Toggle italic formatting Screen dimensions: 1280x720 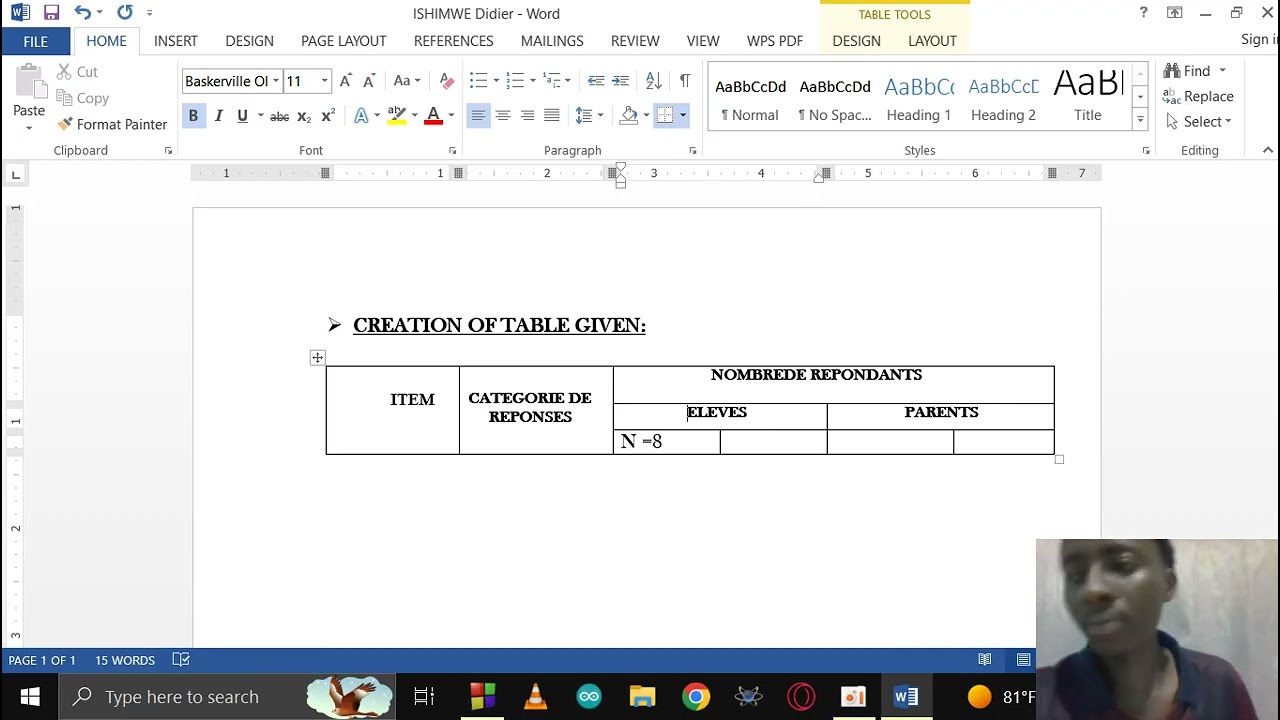[x=218, y=116]
